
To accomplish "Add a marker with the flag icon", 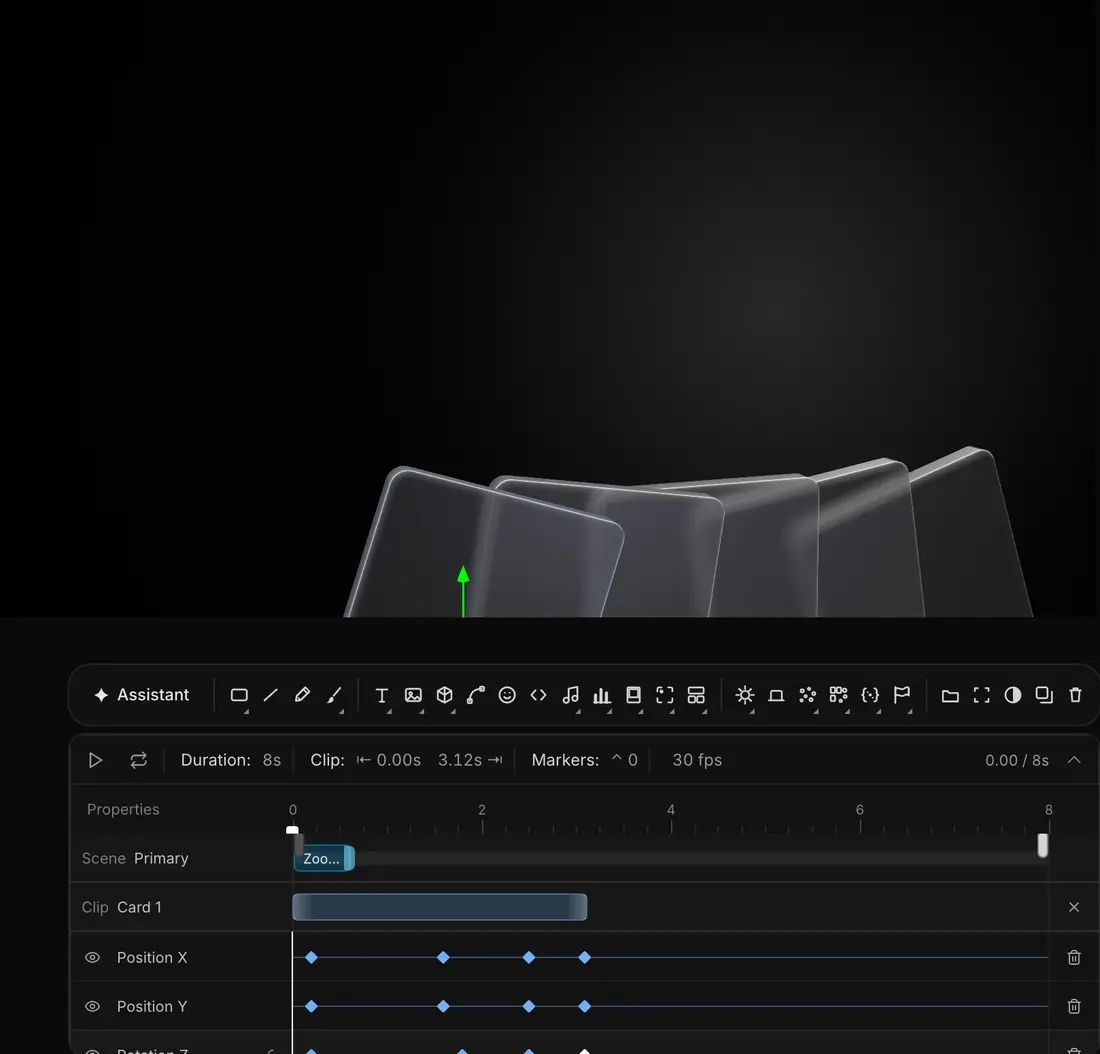I will (902, 695).
